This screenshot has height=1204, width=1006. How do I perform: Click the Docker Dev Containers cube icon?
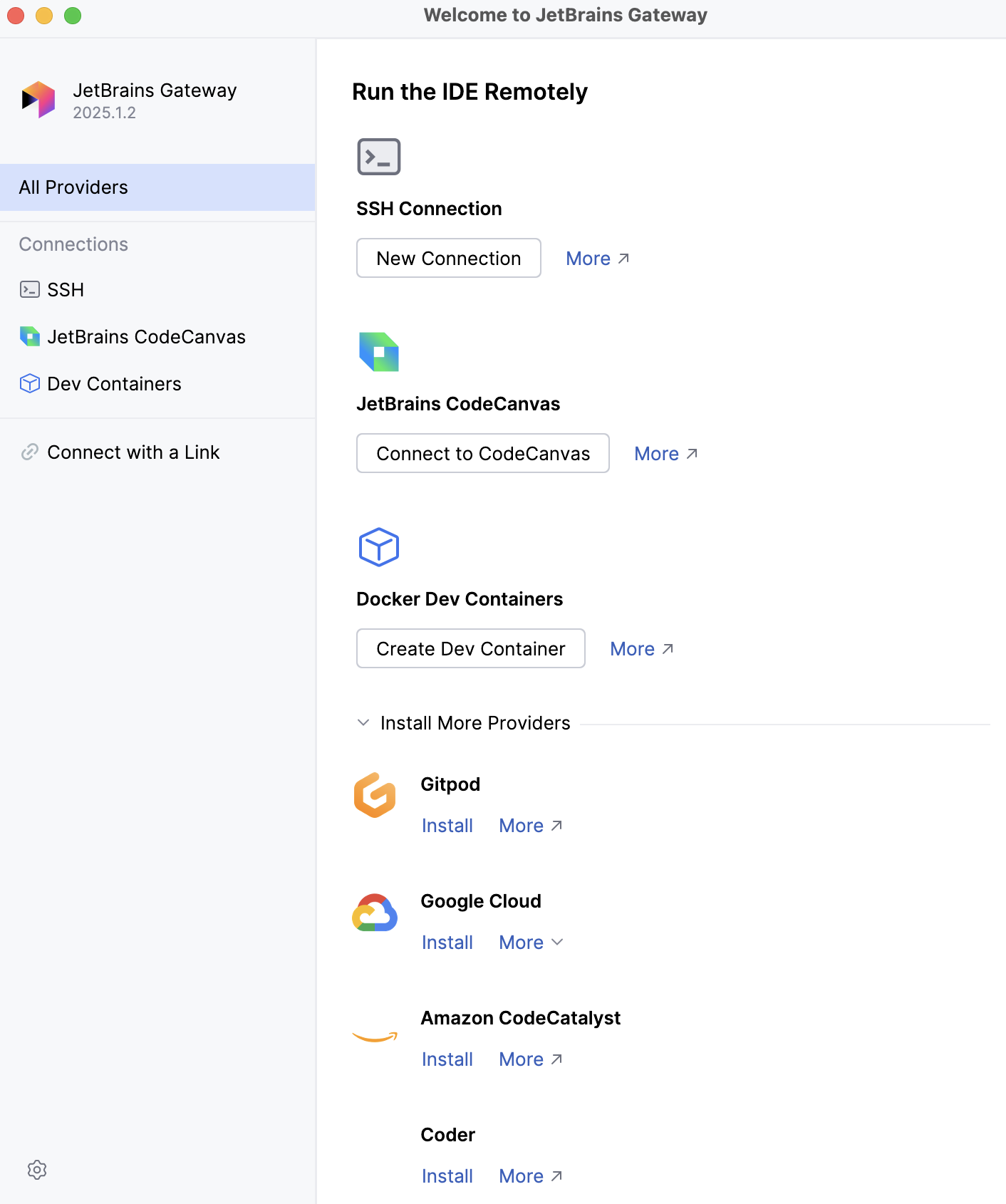378,547
